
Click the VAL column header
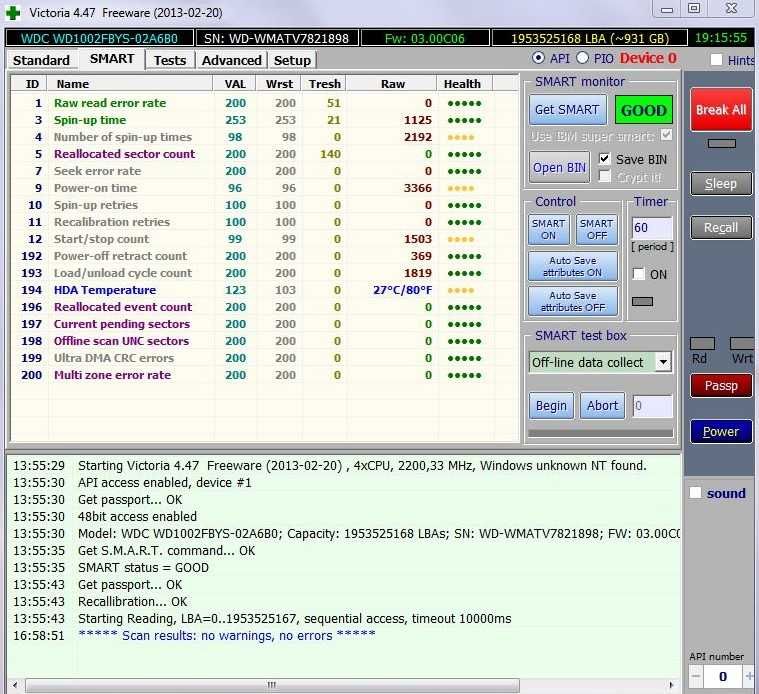pos(235,84)
